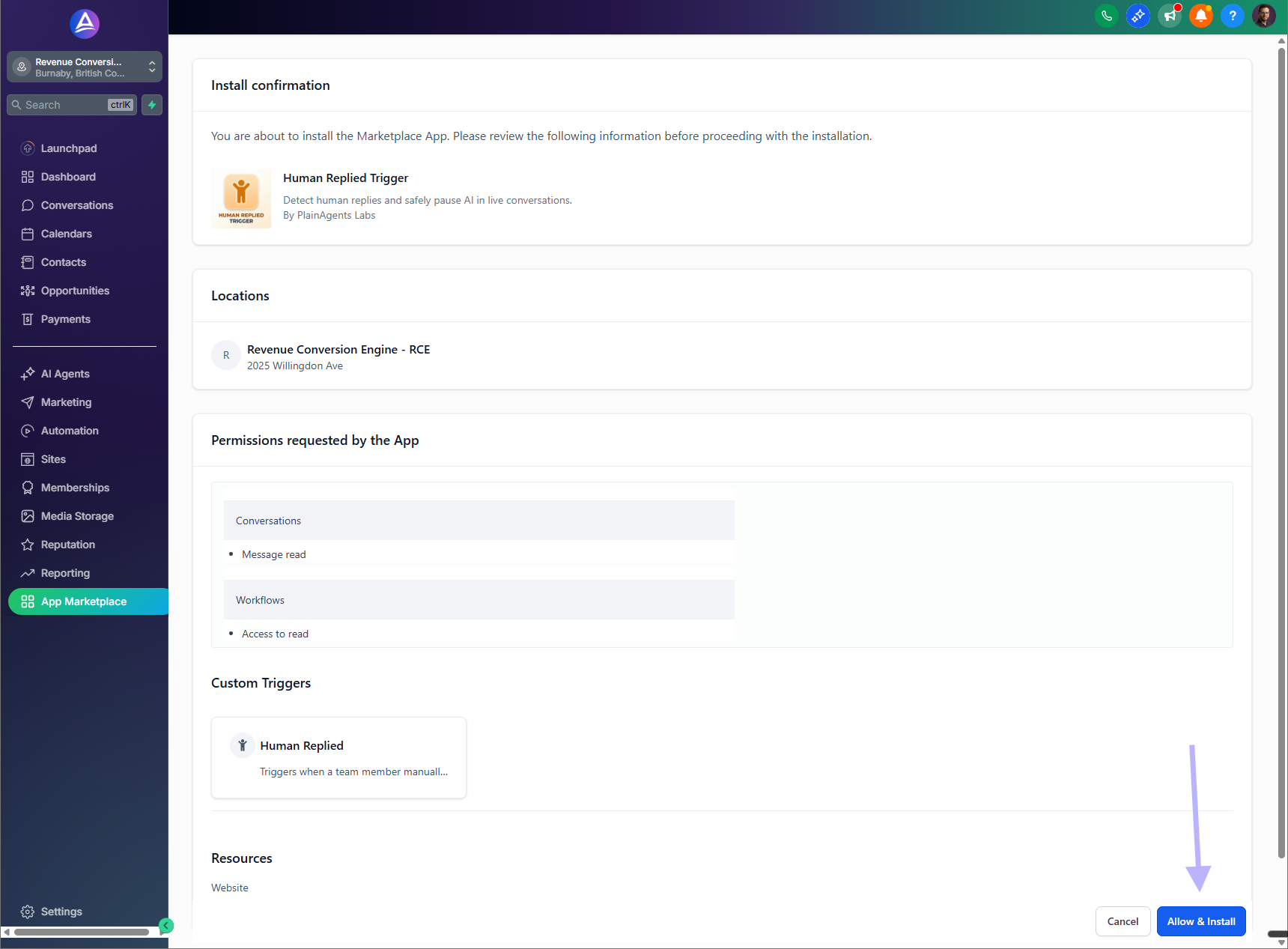Click the lightning bolt beside the search bar

click(x=151, y=105)
